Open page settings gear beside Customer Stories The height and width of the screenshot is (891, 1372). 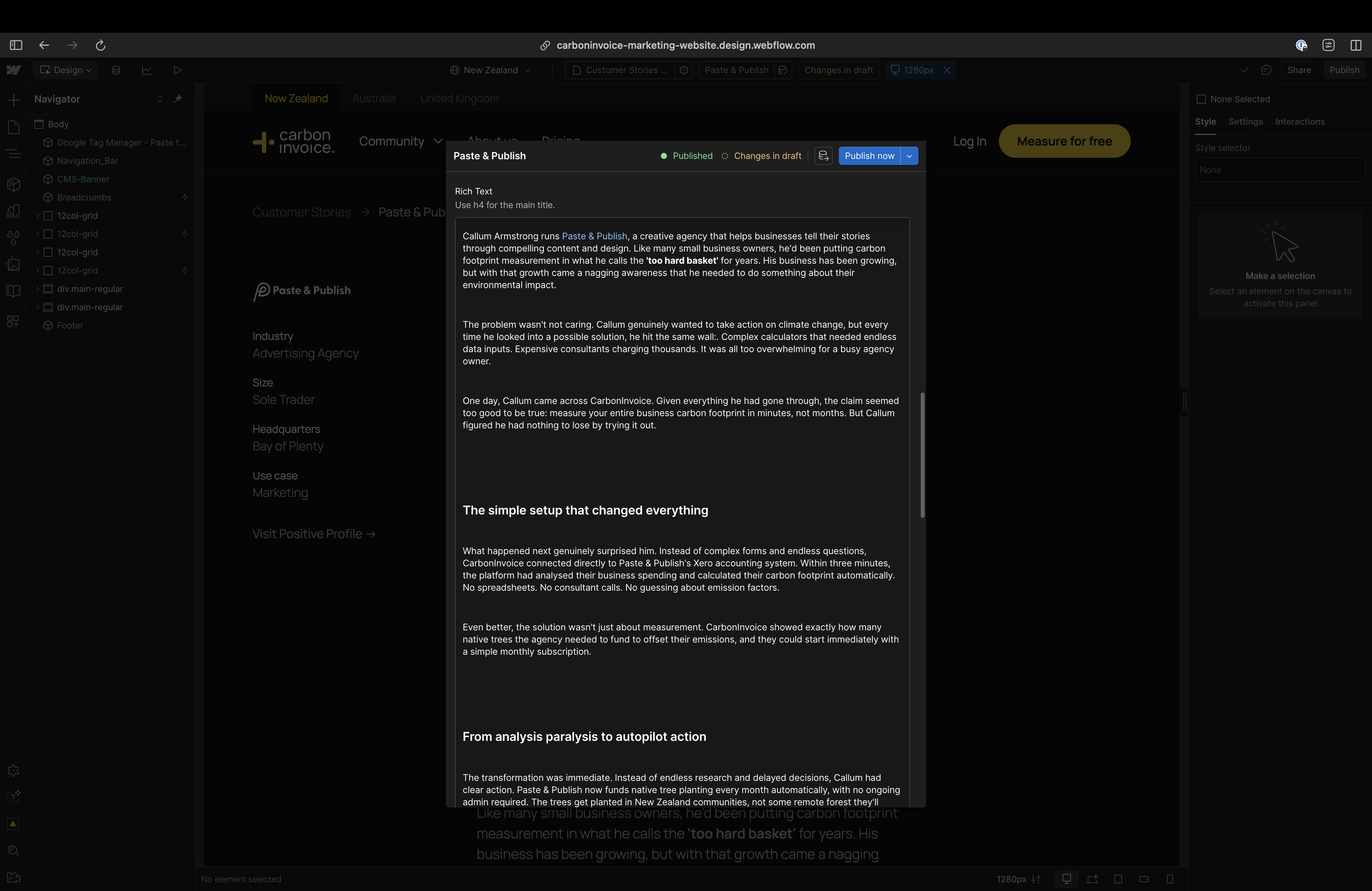coord(684,70)
